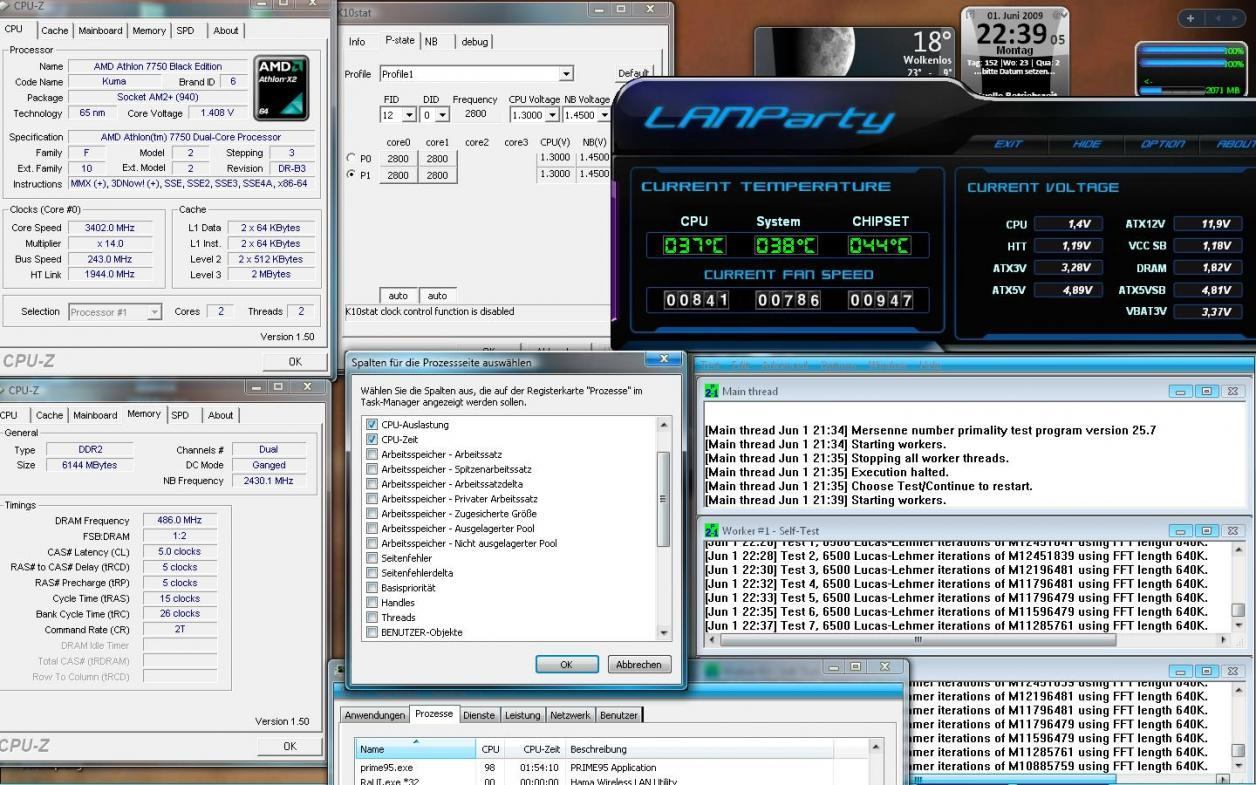Viewport: 1256px width, 785px height.
Task: Open the DID dropdown showing 0
Action: (444, 115)
